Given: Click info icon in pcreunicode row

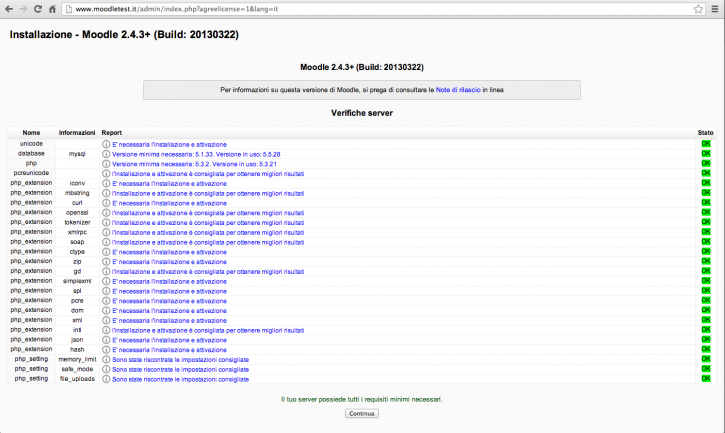Looking at the screenshot, I should tap(106, 173).
